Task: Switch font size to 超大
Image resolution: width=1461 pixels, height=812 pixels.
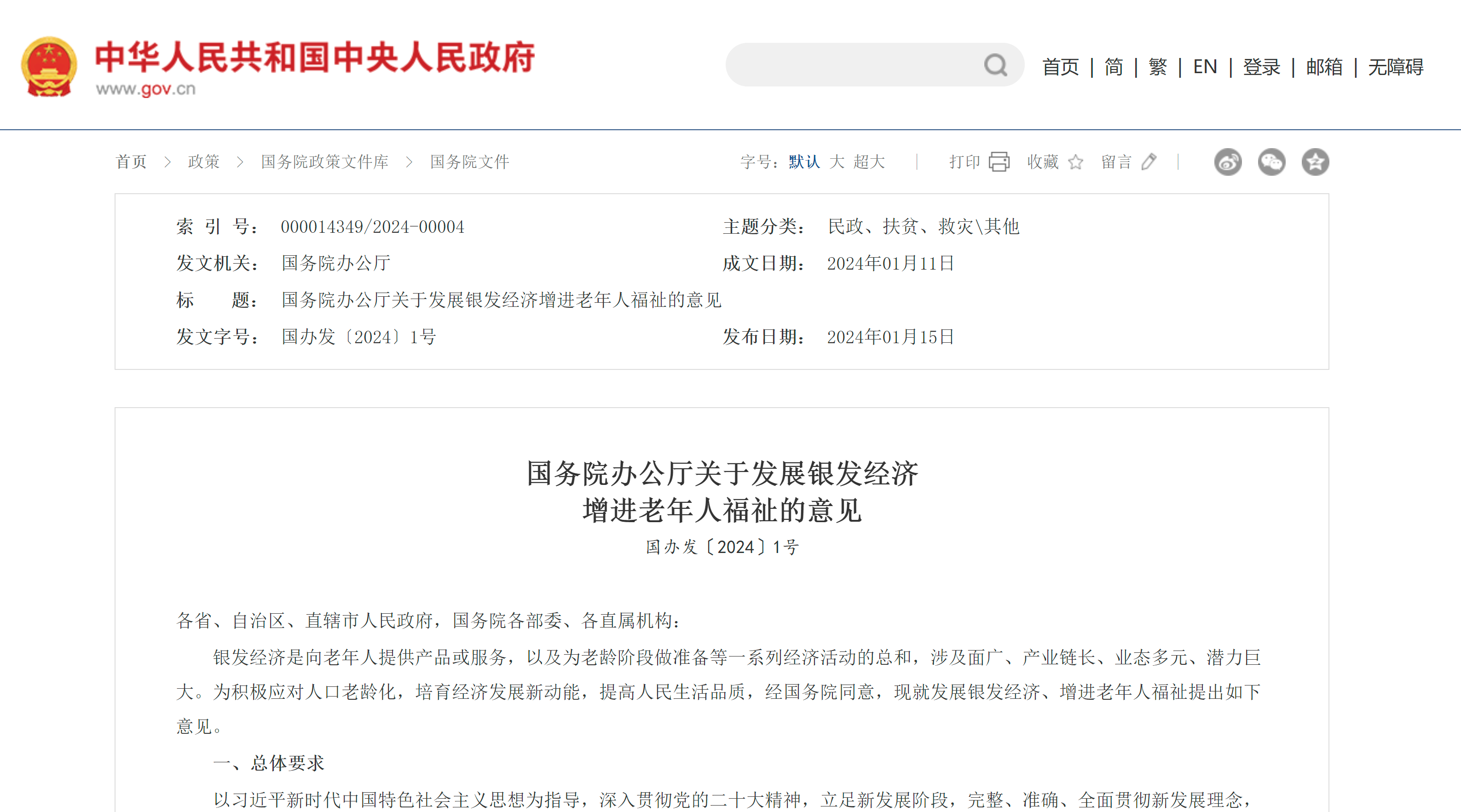Action: point(869,162)
